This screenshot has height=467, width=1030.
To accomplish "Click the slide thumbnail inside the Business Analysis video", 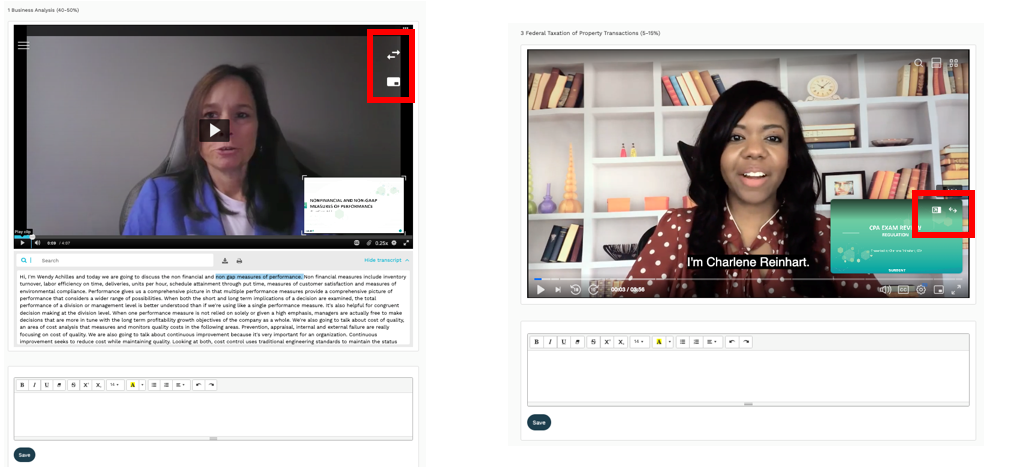I will click(x=353, y=204).
